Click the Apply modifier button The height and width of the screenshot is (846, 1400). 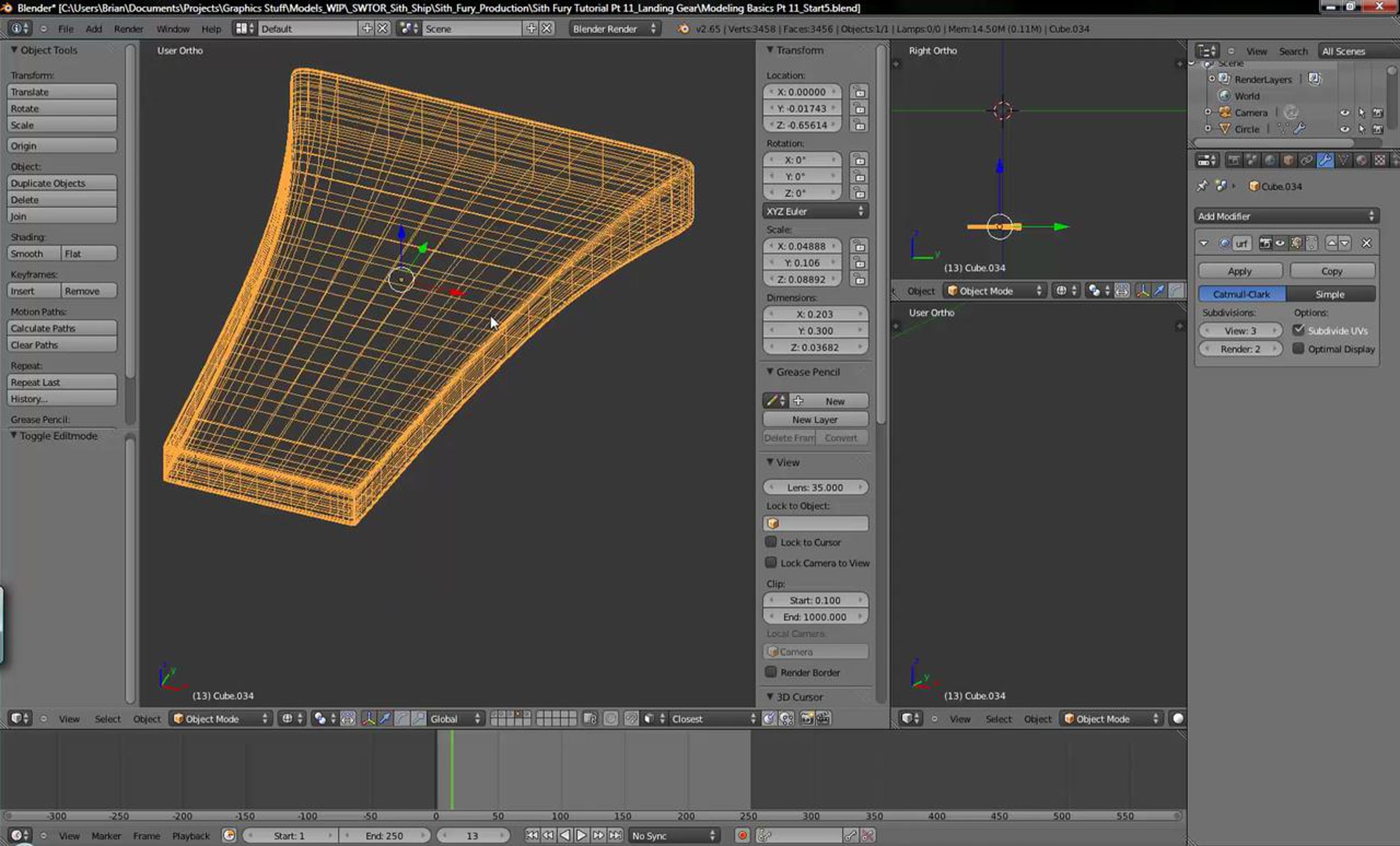coord(1240,271)
